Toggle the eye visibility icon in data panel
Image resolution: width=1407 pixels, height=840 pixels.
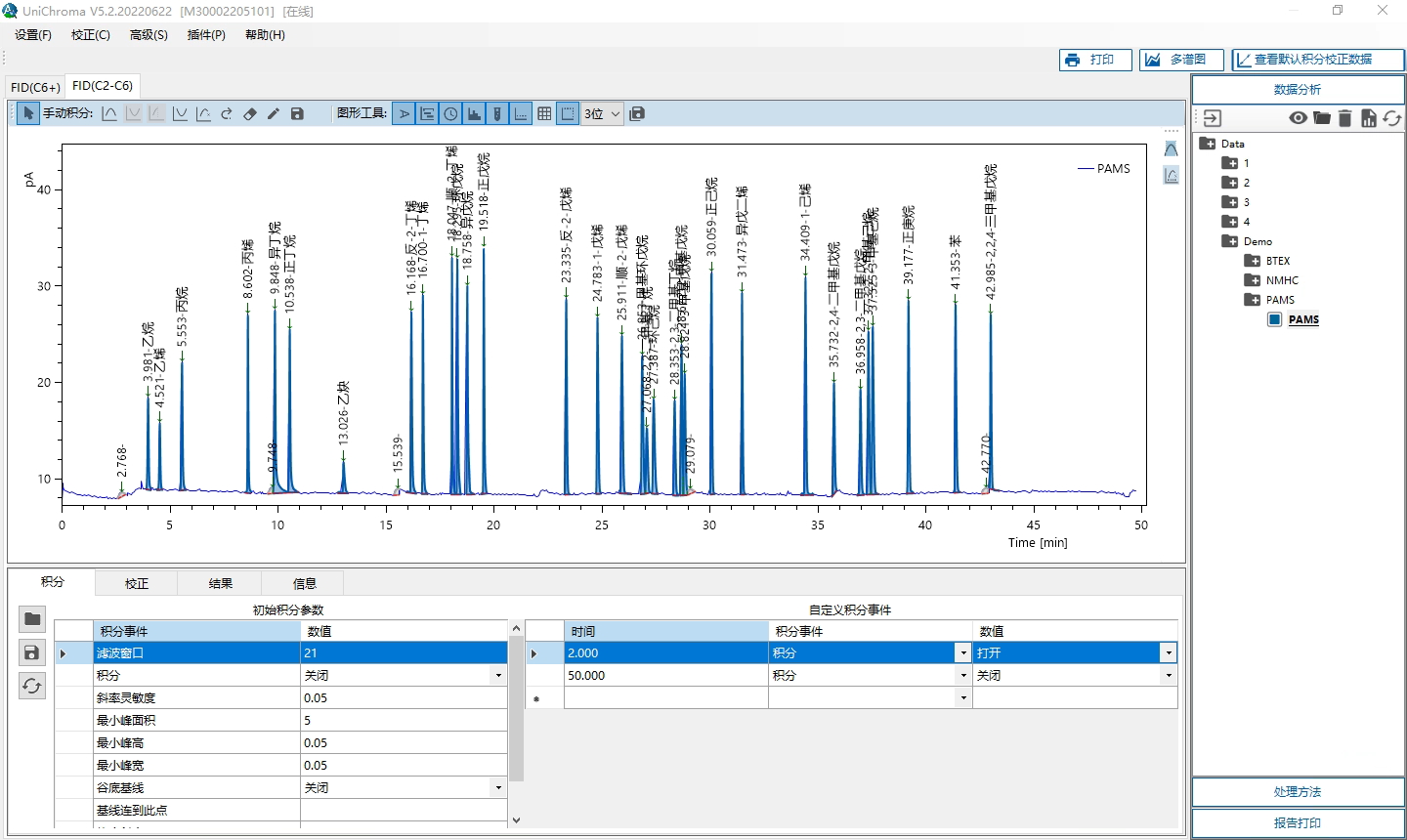(1298, 118)
